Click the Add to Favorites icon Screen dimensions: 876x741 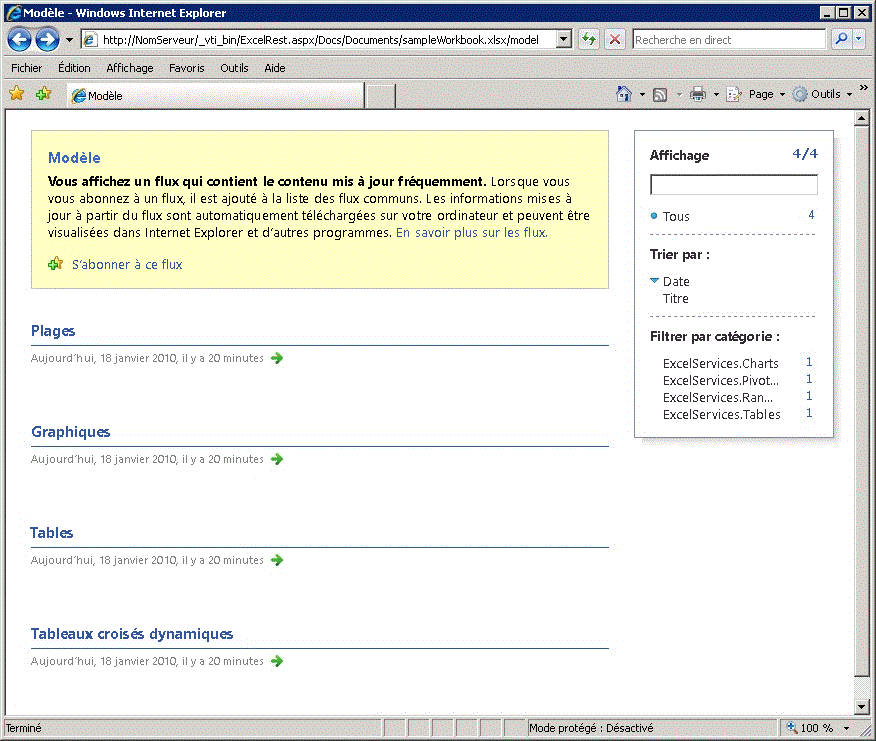click(42, 93)
